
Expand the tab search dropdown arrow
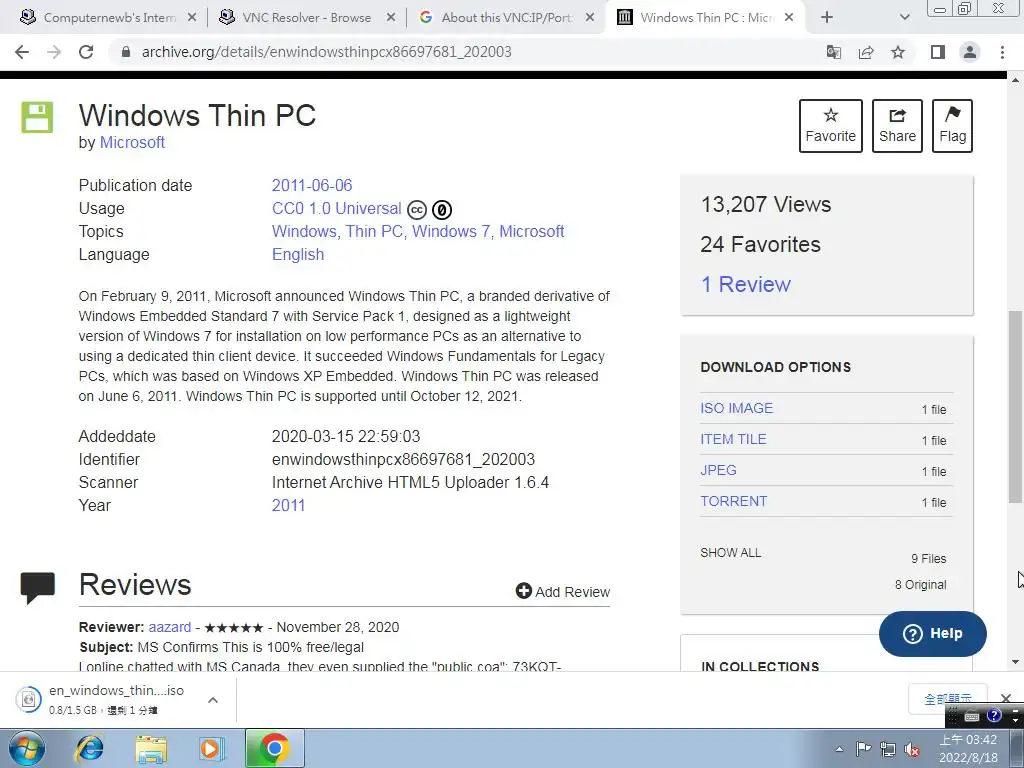pos(904,18)
